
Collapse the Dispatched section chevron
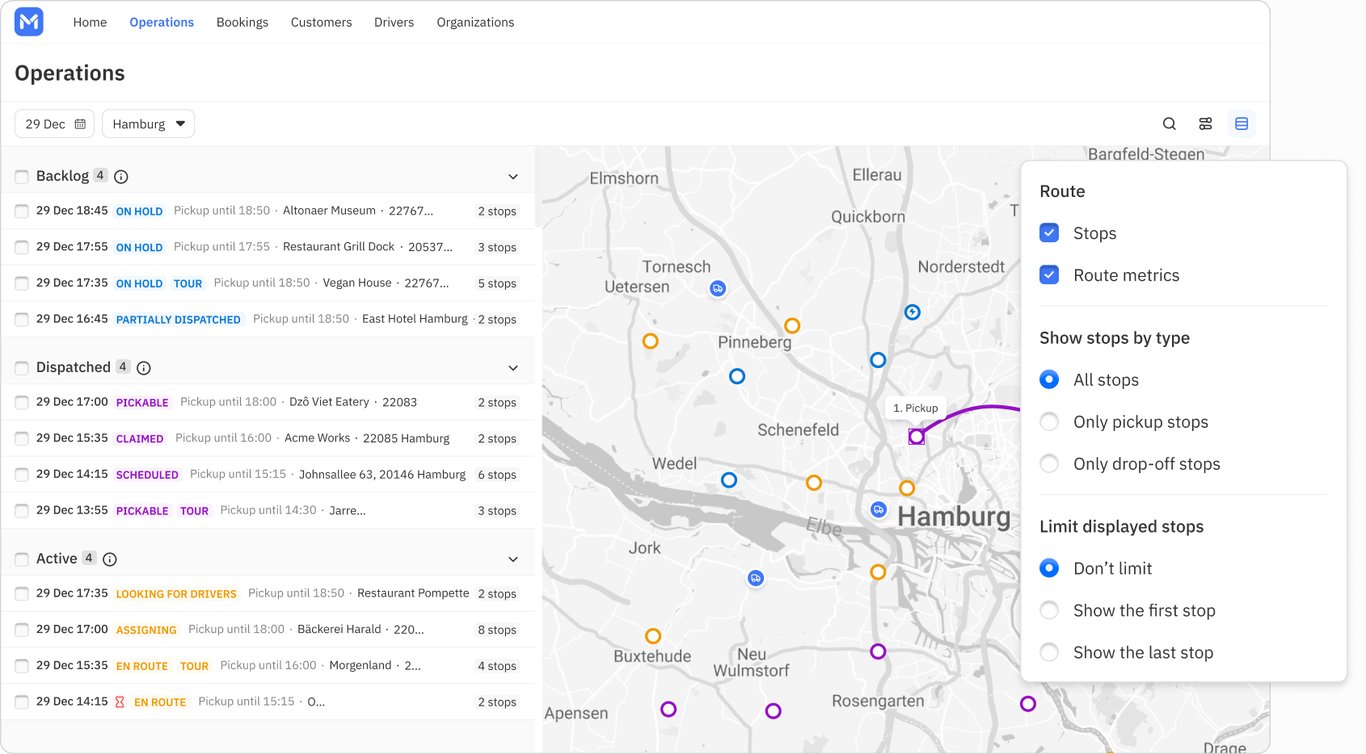(513, 368)
